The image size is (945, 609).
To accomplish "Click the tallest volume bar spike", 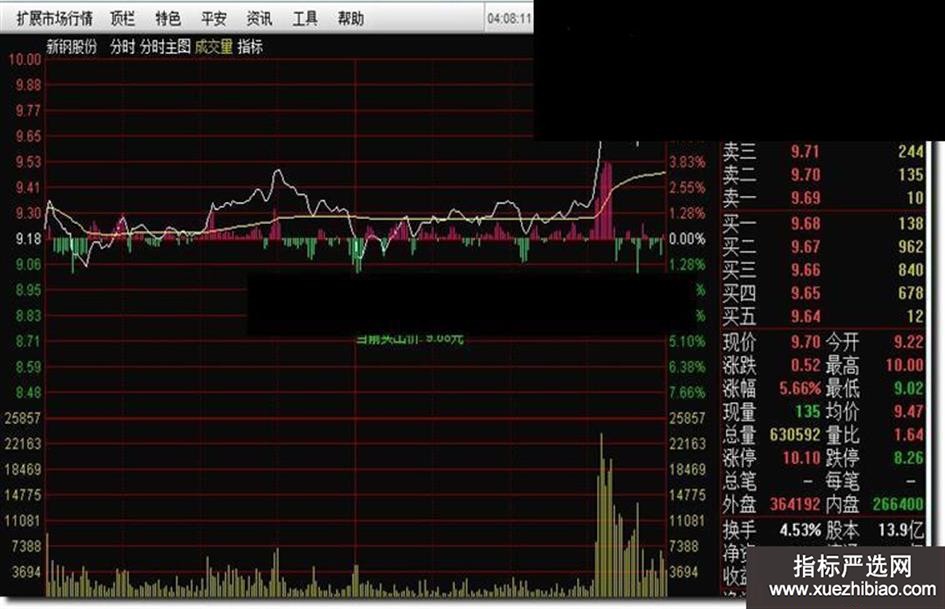I will coord(601,514).
